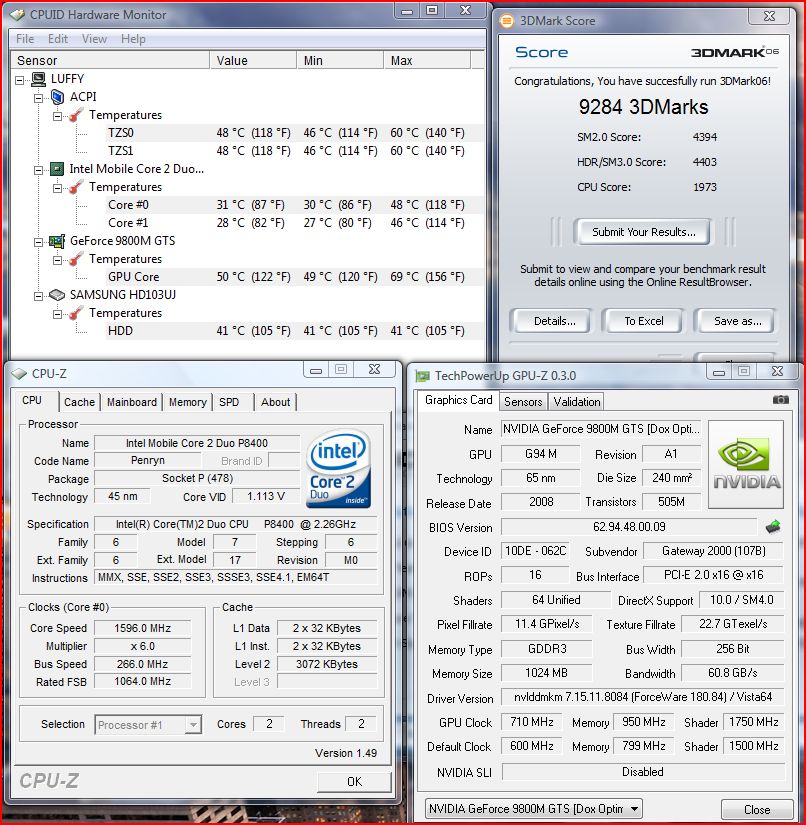Click the Value column header
The height and width of the screenshot is (825, 806).
pyautogui.click(x=253, y=61)
